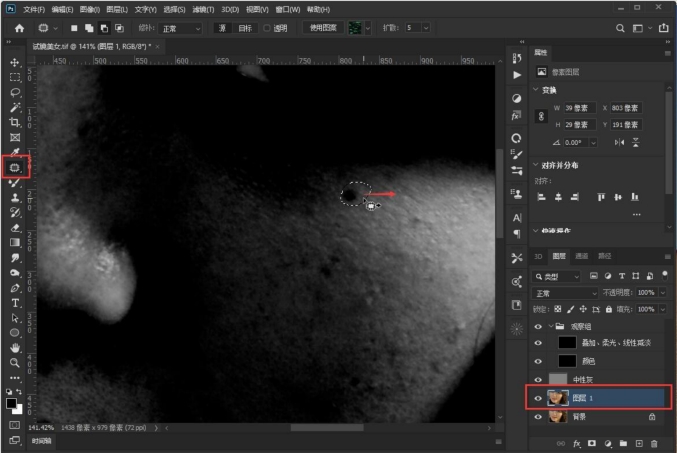Screen dimensions: 677x453
Task: Select the Magic Wand tool
Action: 15,107
